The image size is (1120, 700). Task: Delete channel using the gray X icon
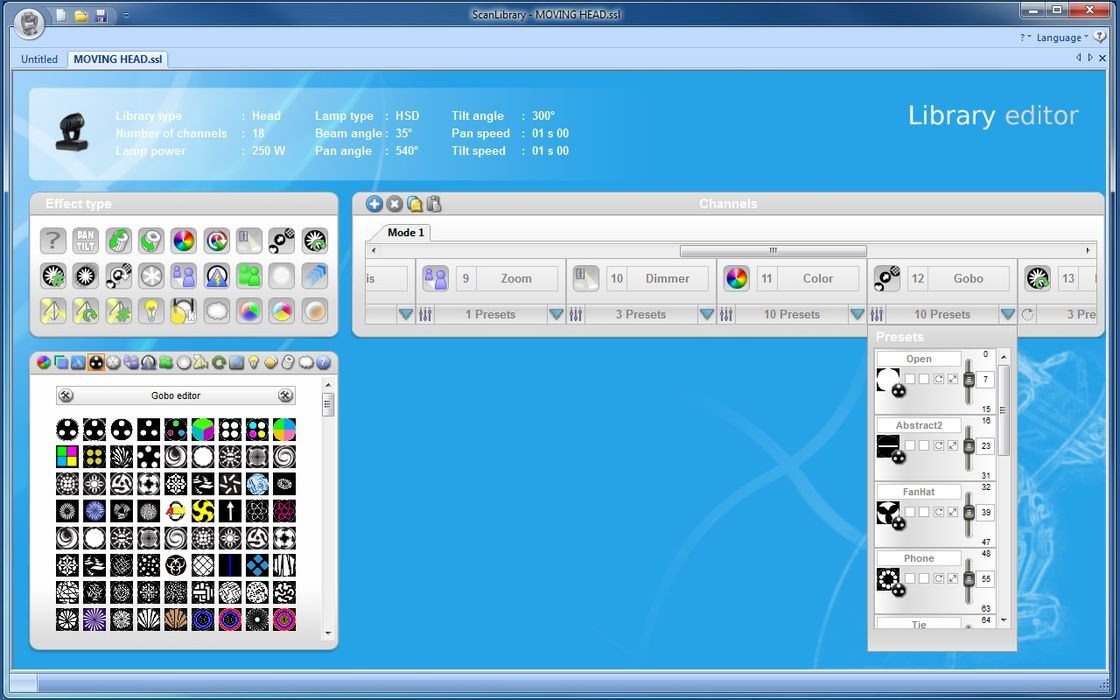pyautogui.click(x=394, y=204)
